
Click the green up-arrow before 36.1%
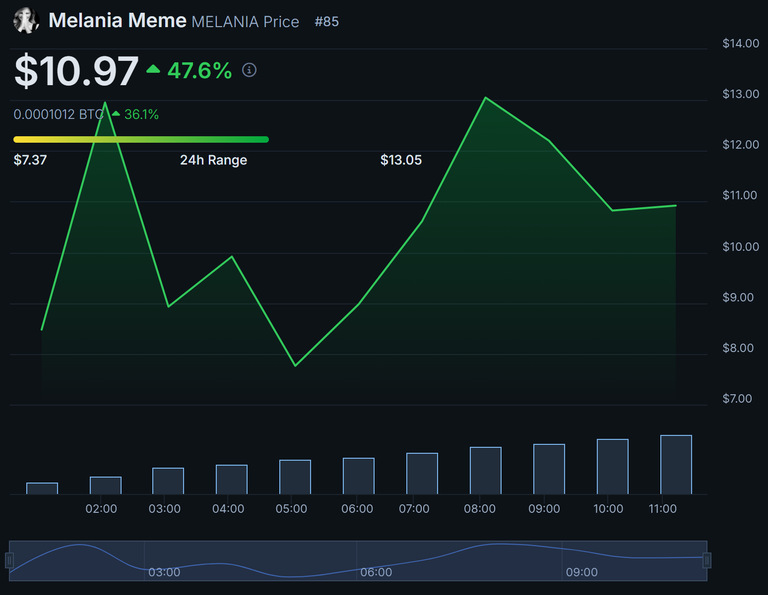click(x=115, y=115)
